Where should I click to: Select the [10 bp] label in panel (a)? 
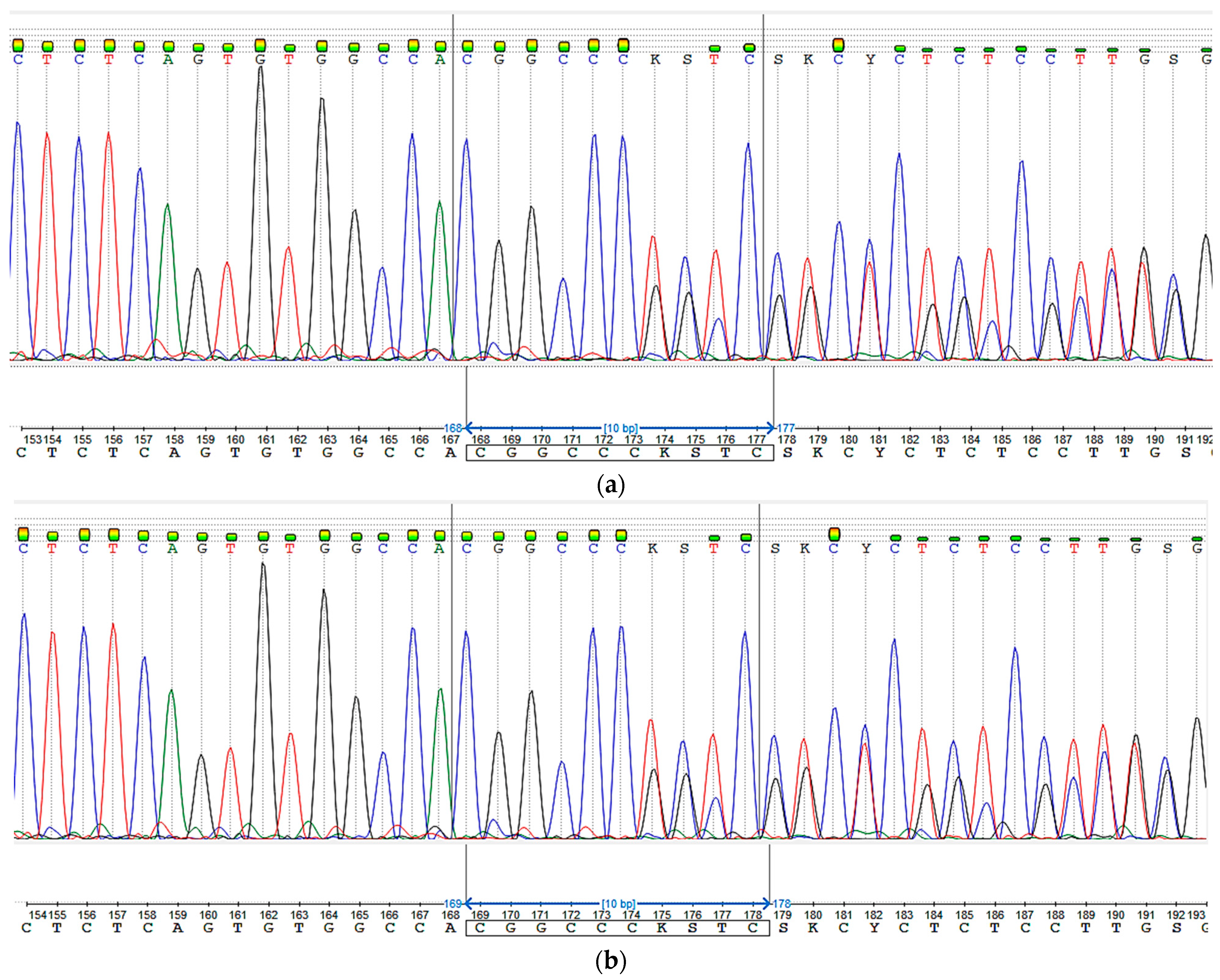coord(620,428)
